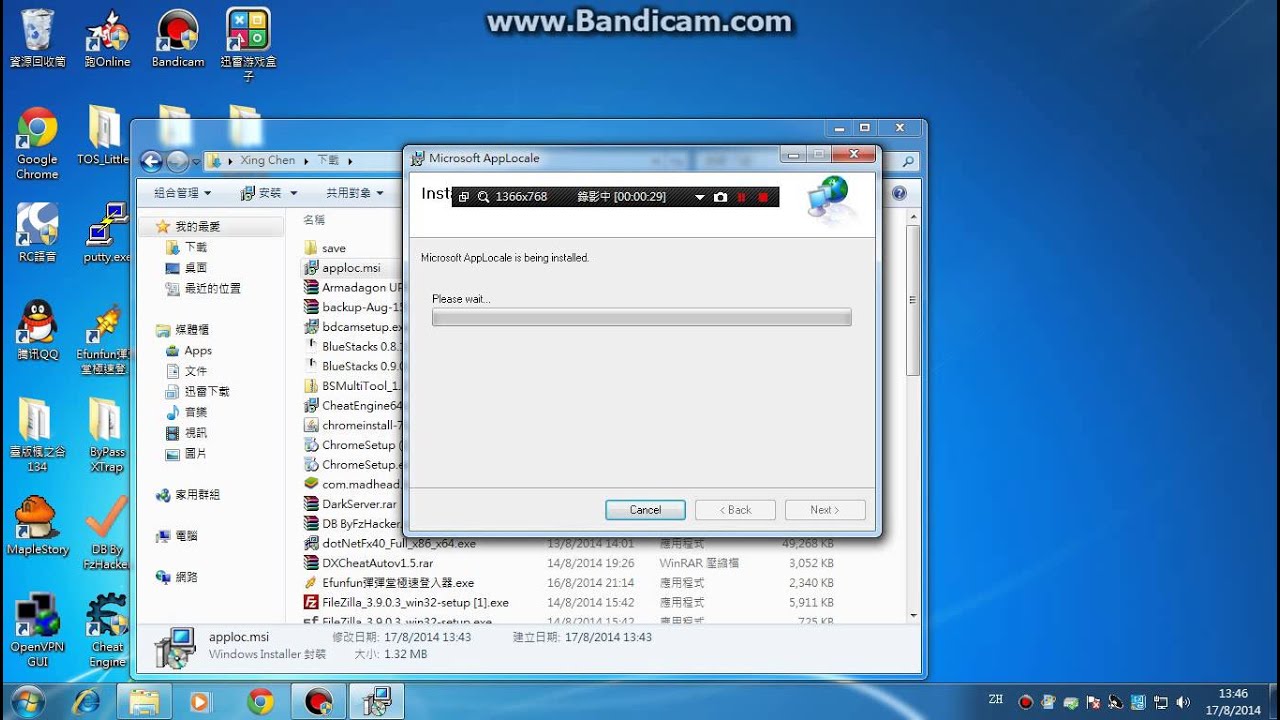The height and width of the screenshot is (720, 1280).
Task: Open Explorer help with question mark icon
Action: [899, 193]
